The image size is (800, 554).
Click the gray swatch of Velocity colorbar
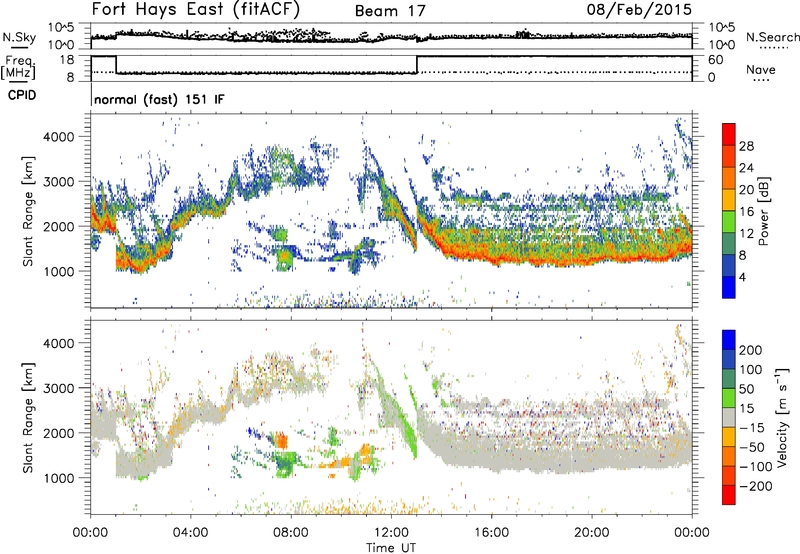pos(729,417)
